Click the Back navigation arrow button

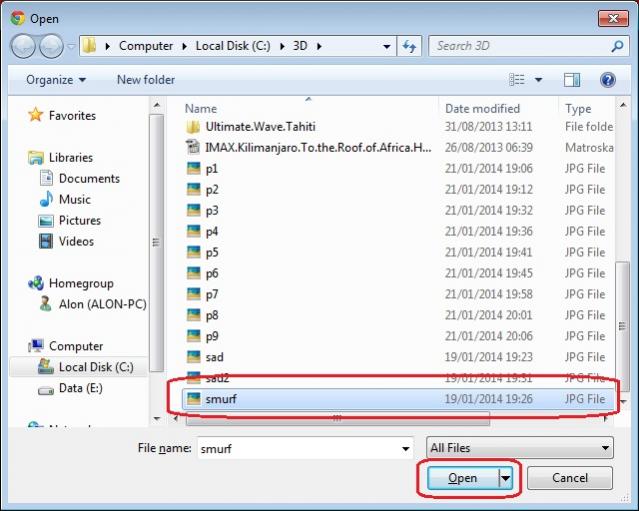point(24,46)
